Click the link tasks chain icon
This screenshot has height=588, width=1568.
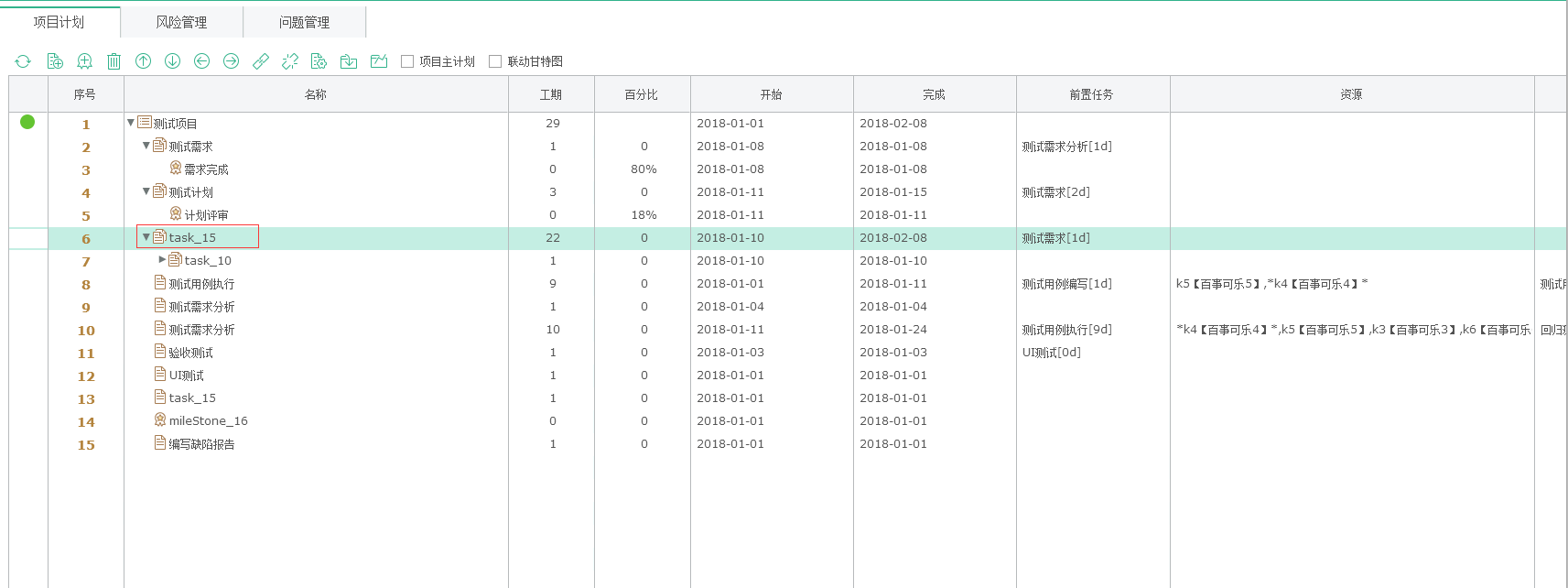pyautogui.click(x=261, y=61)
